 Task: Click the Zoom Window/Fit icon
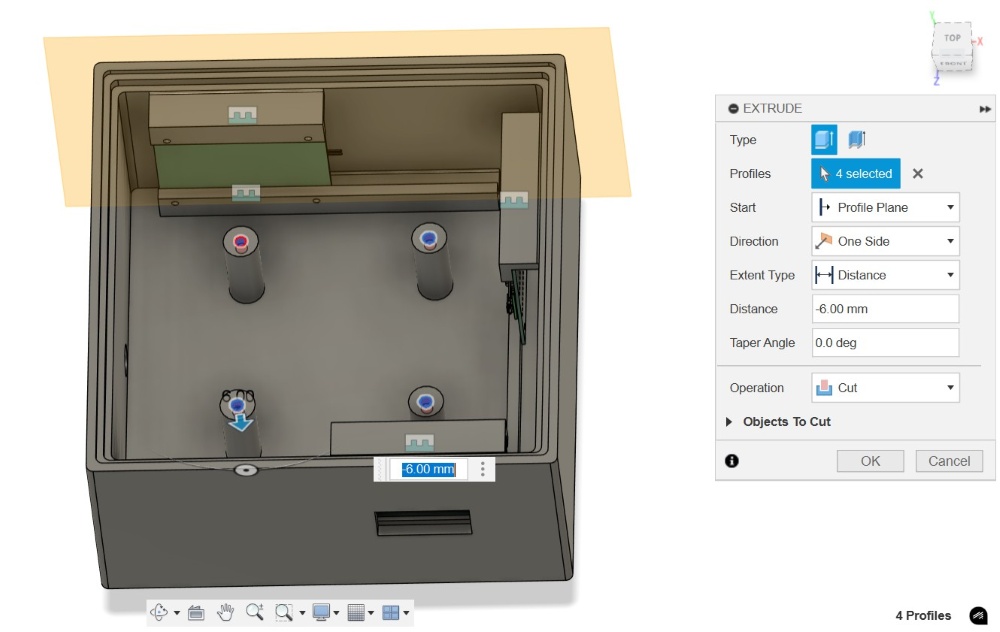click(284, 613)
